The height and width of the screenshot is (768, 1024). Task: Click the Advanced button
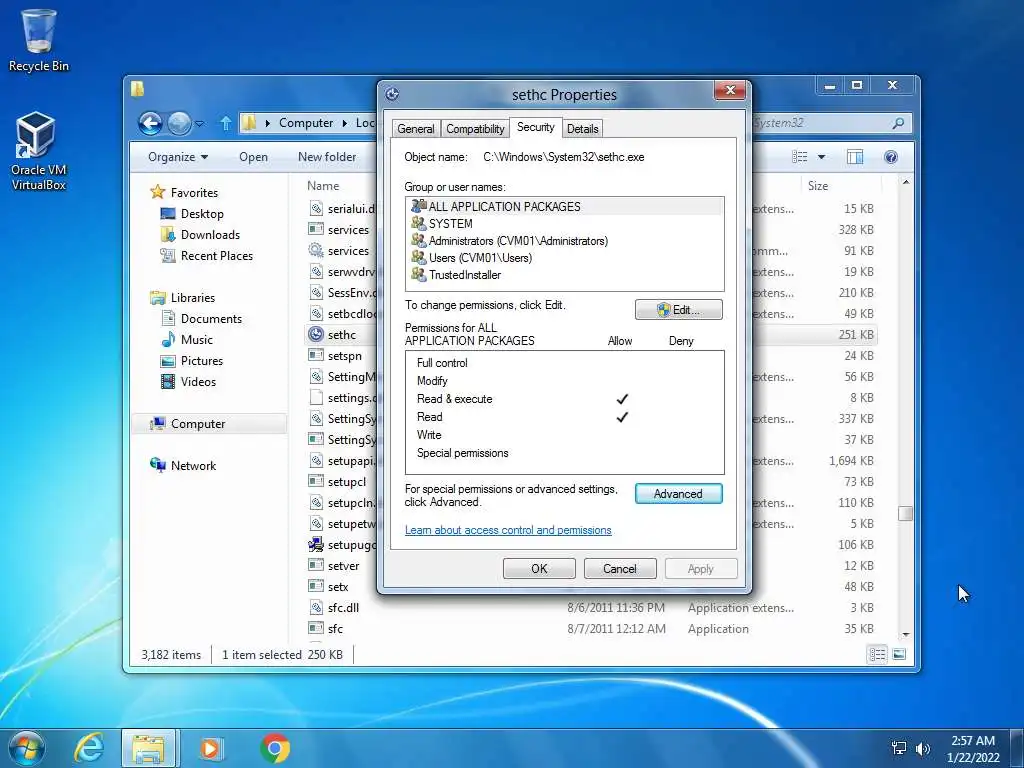point(679,494)
